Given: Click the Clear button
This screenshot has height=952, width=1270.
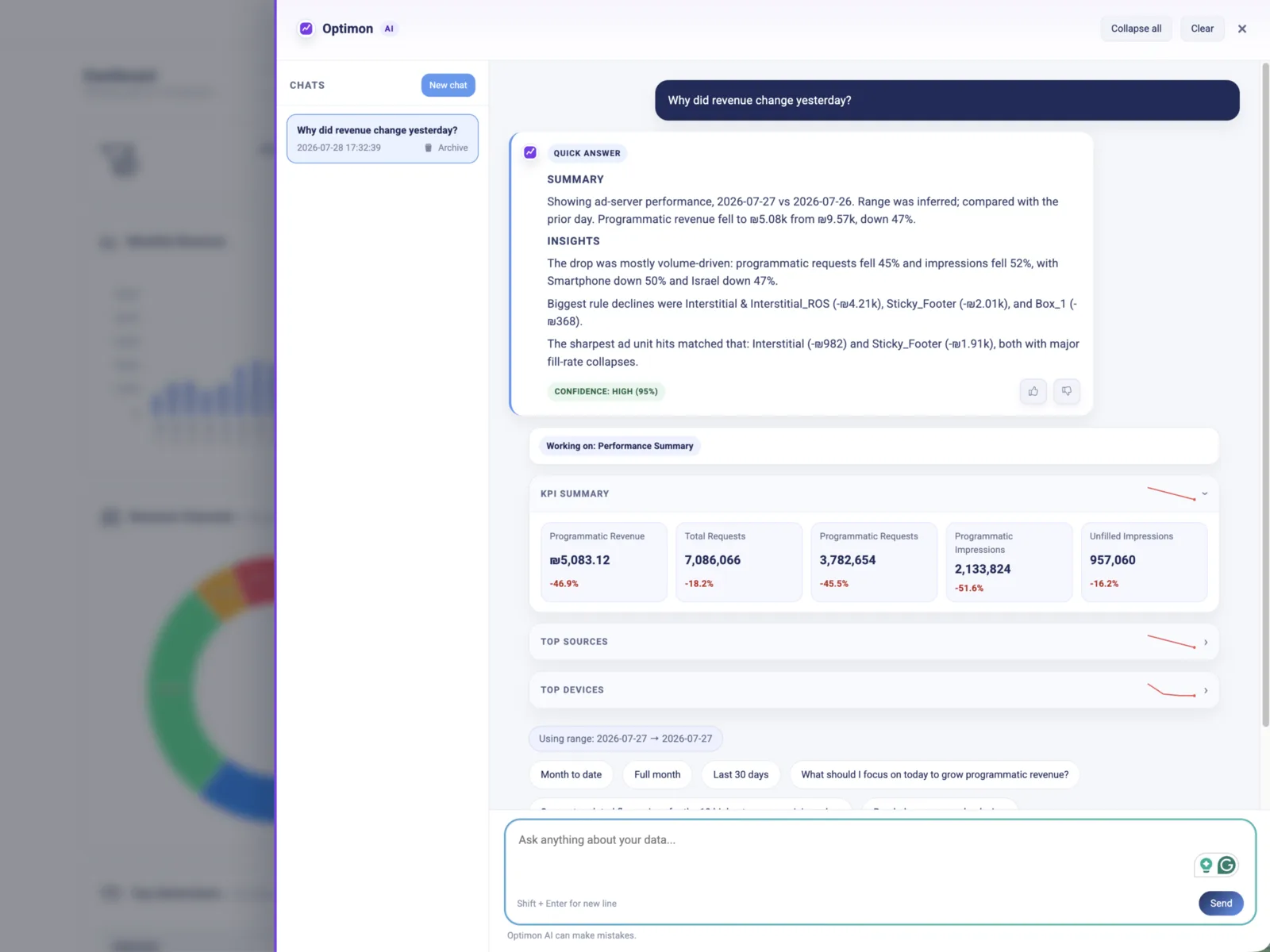Looking at the screenshot, I should tap(1202, 29).
